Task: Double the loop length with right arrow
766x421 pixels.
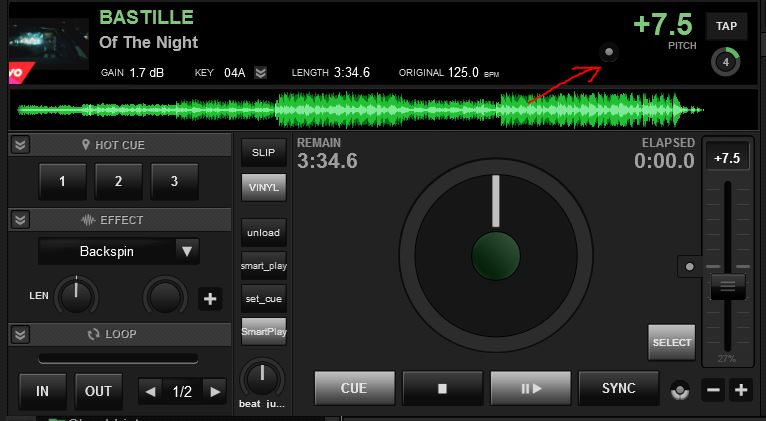Action: 213,391
